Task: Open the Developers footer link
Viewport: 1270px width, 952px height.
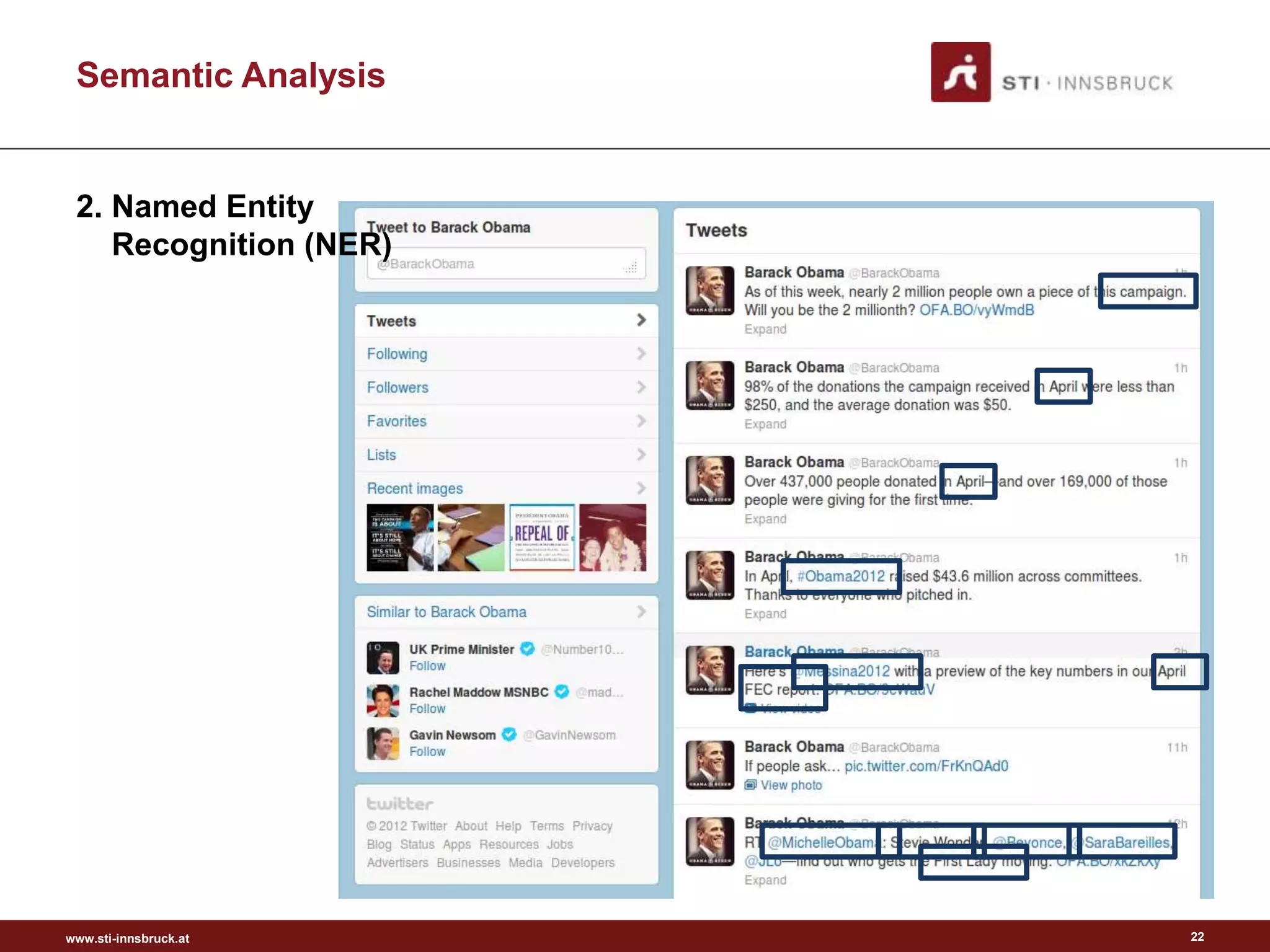Action: [x=583, y=863]
